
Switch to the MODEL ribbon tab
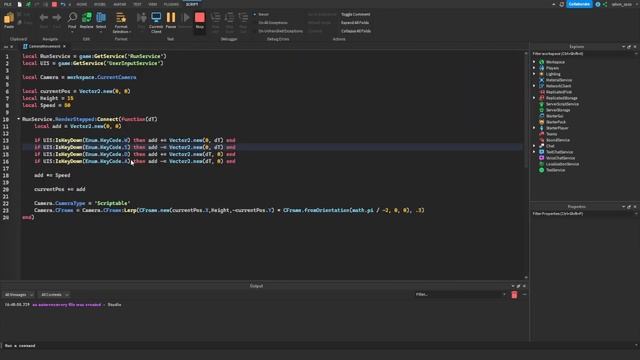coord(100,4)
